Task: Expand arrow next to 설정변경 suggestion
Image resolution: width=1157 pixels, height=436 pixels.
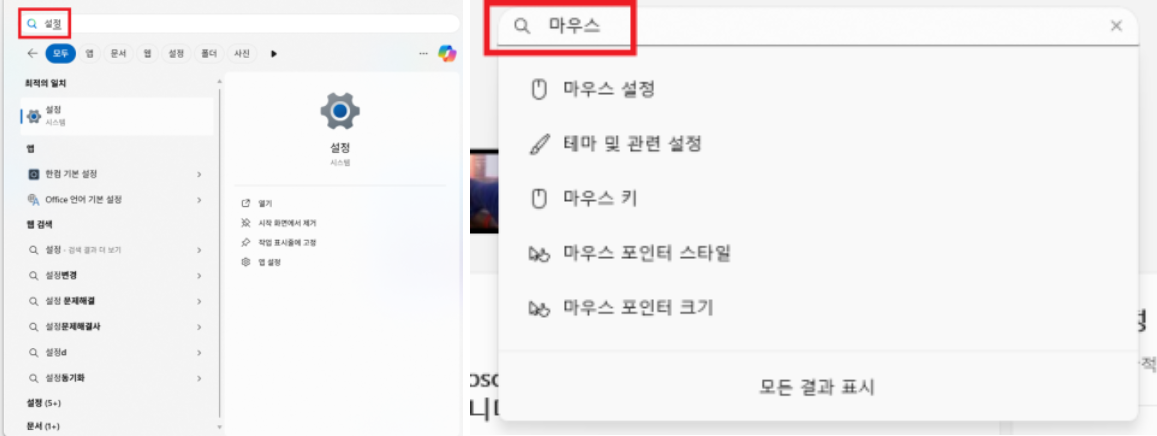Action: pyautogui.click(x=199, y=276)
